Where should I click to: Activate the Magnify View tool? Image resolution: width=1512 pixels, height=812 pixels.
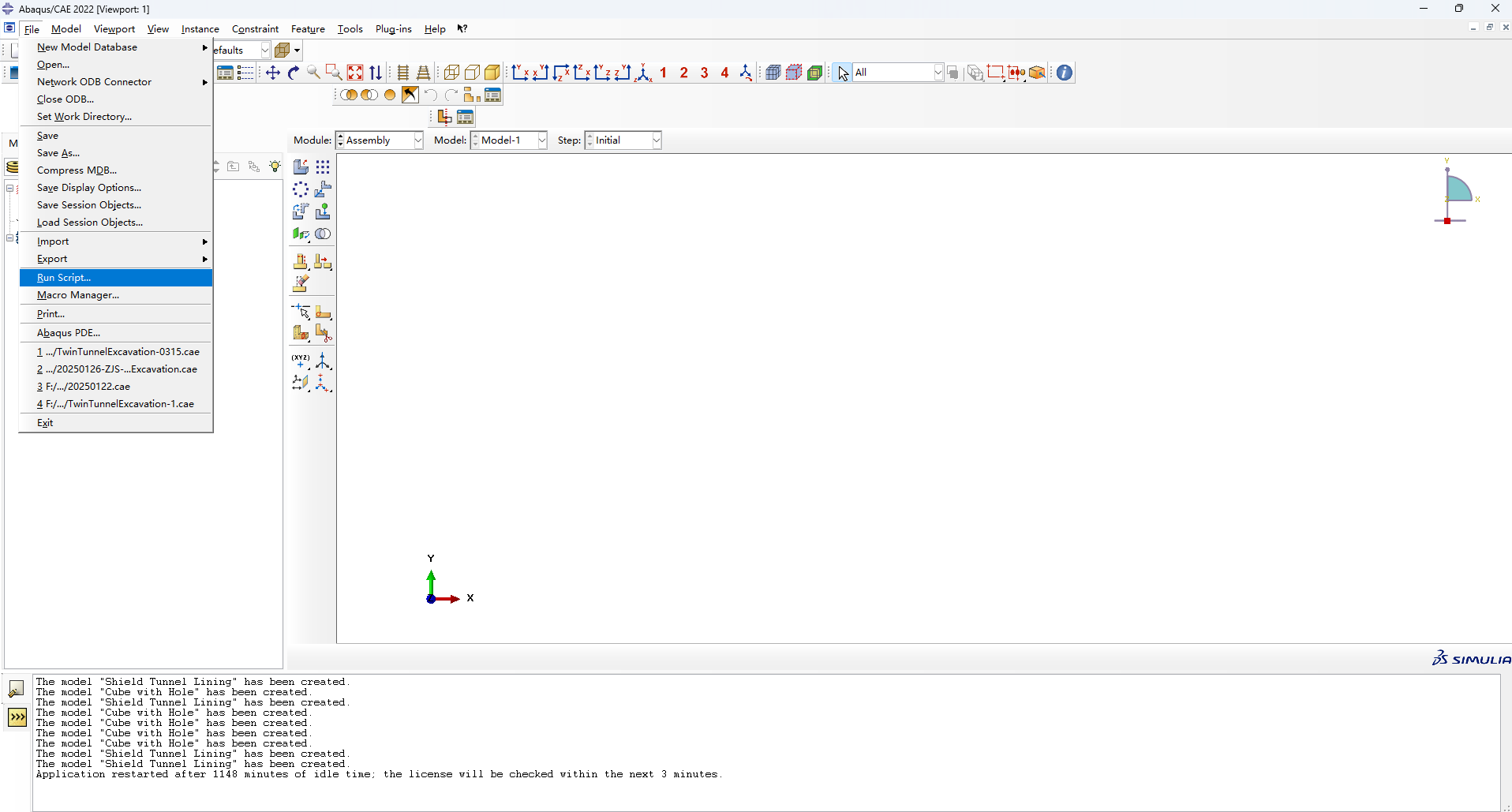click(314, 73)
